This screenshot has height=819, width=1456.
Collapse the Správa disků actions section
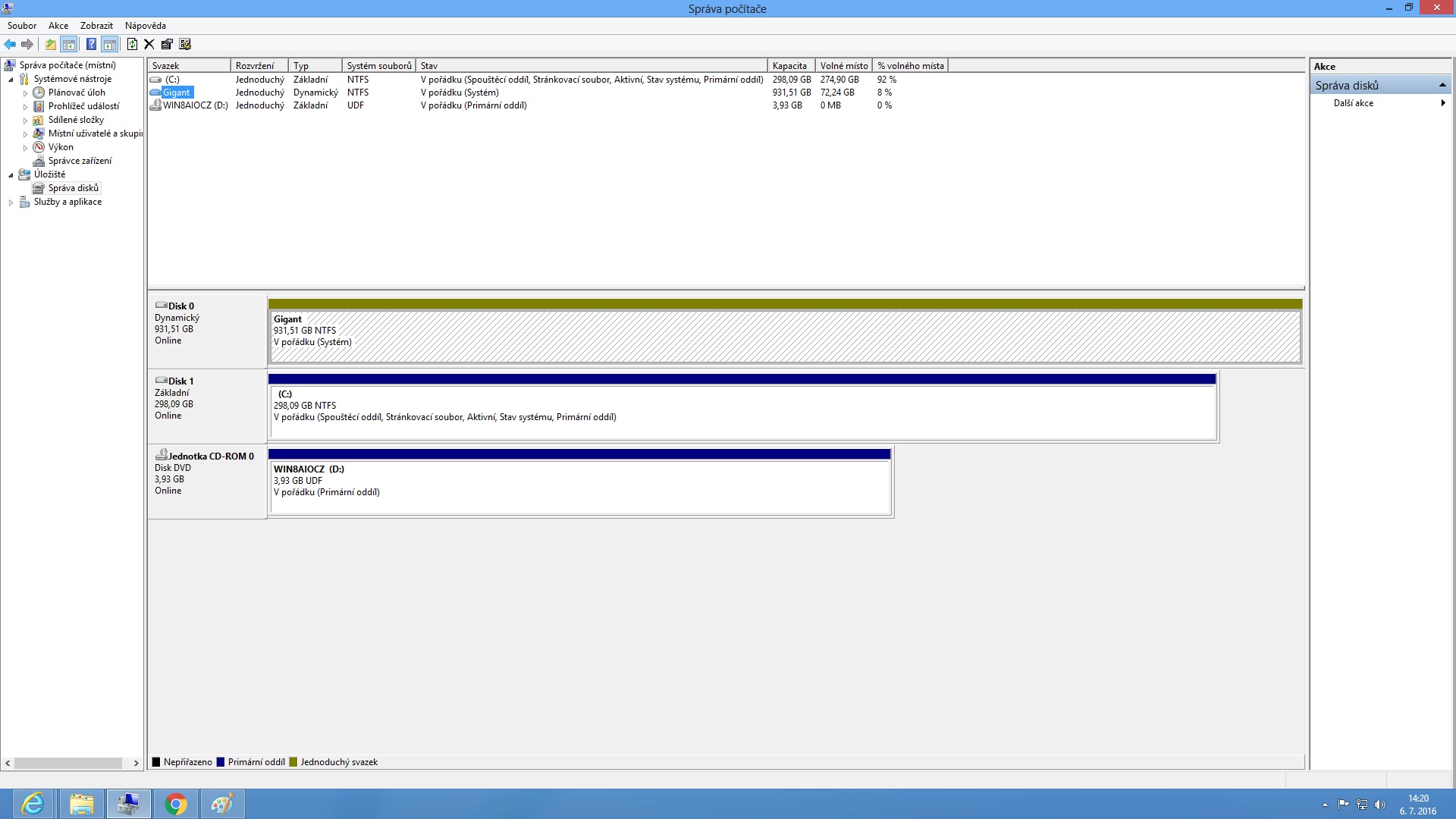[1442, 85]
